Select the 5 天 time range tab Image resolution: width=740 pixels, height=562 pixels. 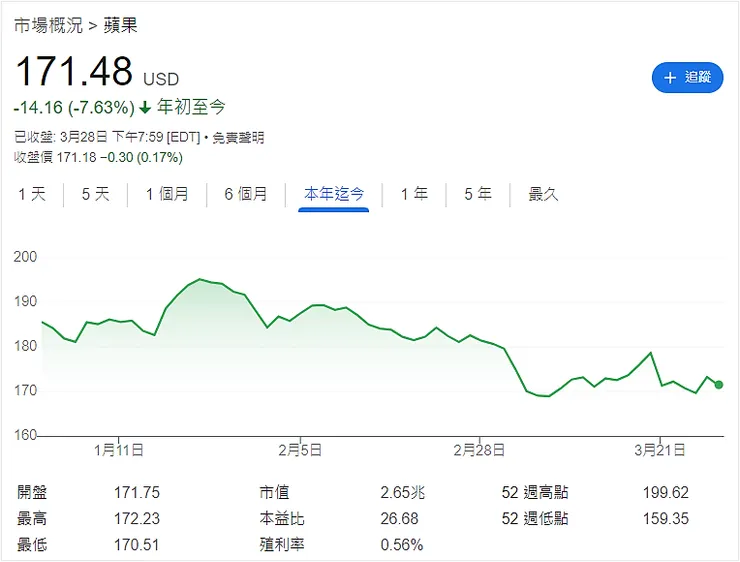[x=95, y=194]
